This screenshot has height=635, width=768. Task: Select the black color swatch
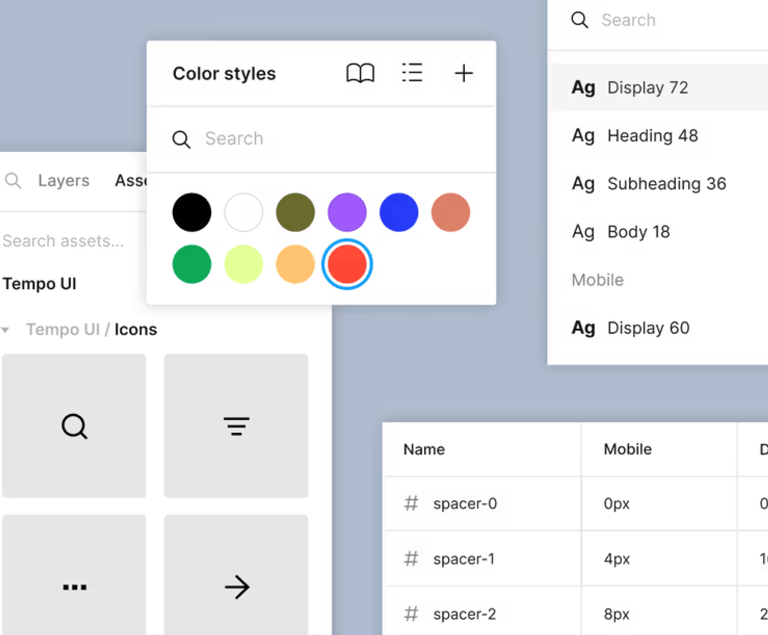point(192,212)
